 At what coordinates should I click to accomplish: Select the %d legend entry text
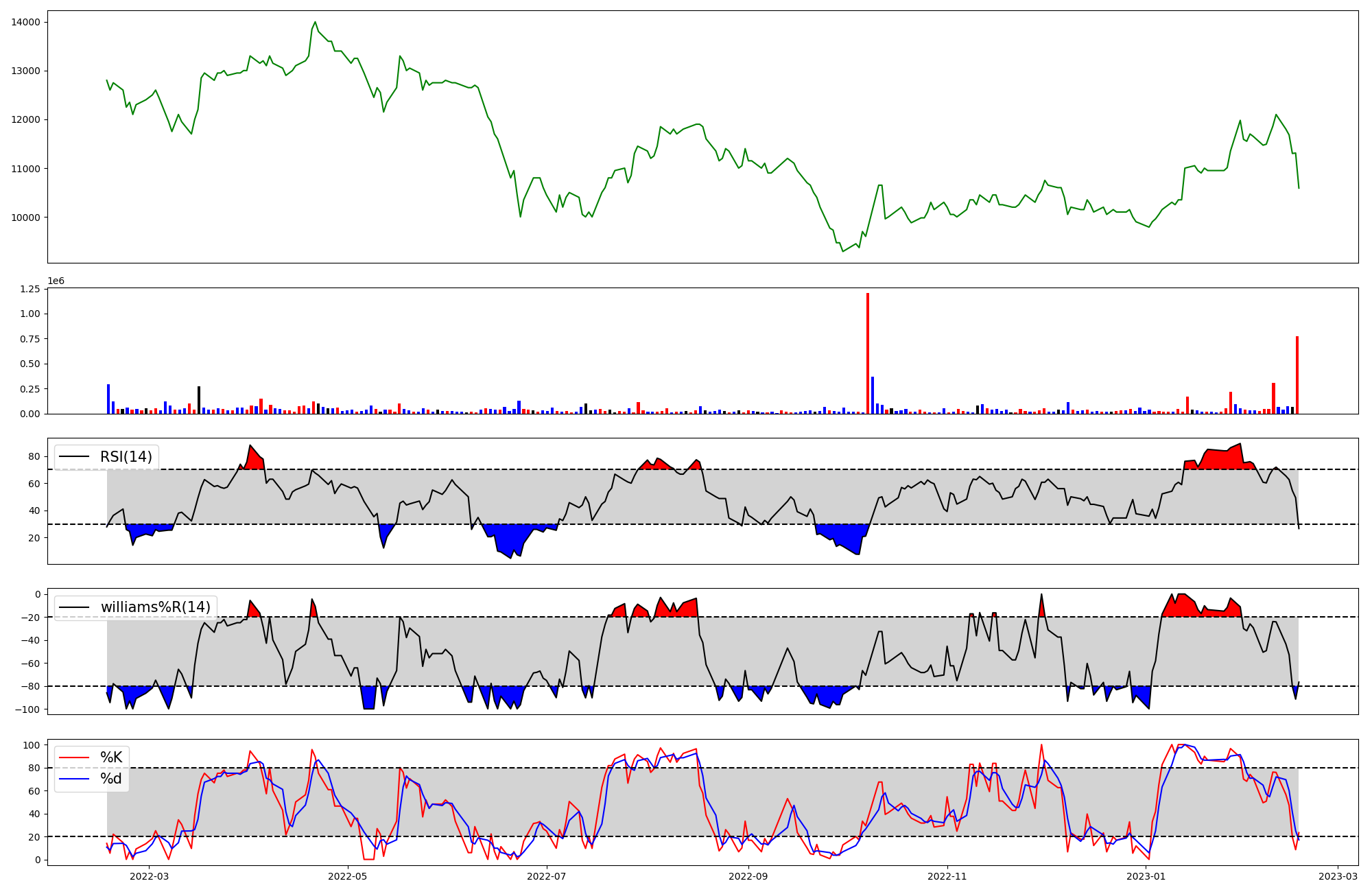pyautogui.click(x=111, y=779)
